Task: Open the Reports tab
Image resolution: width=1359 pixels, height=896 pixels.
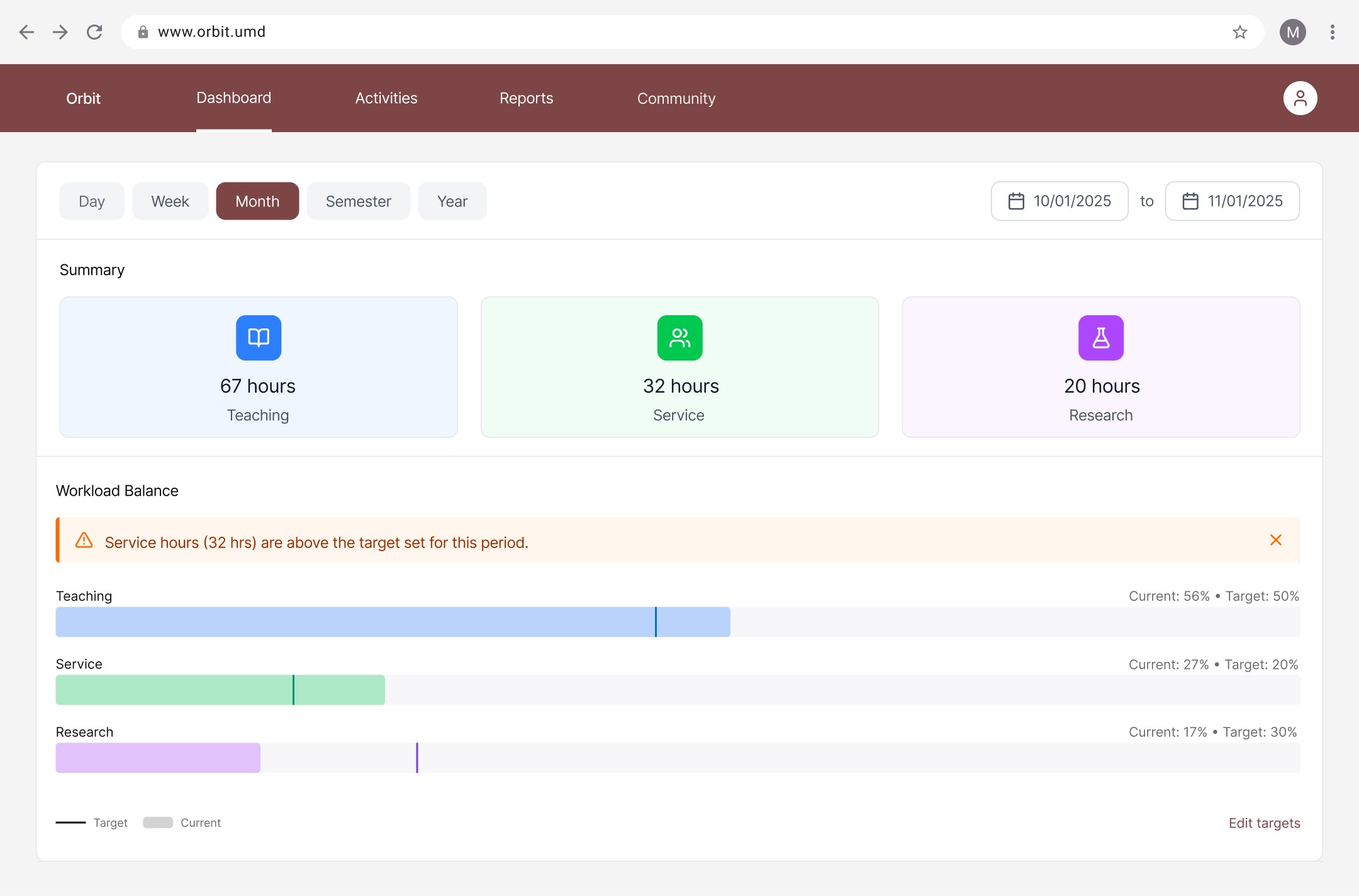Action: pyautogui.click(x=526, y=98)
